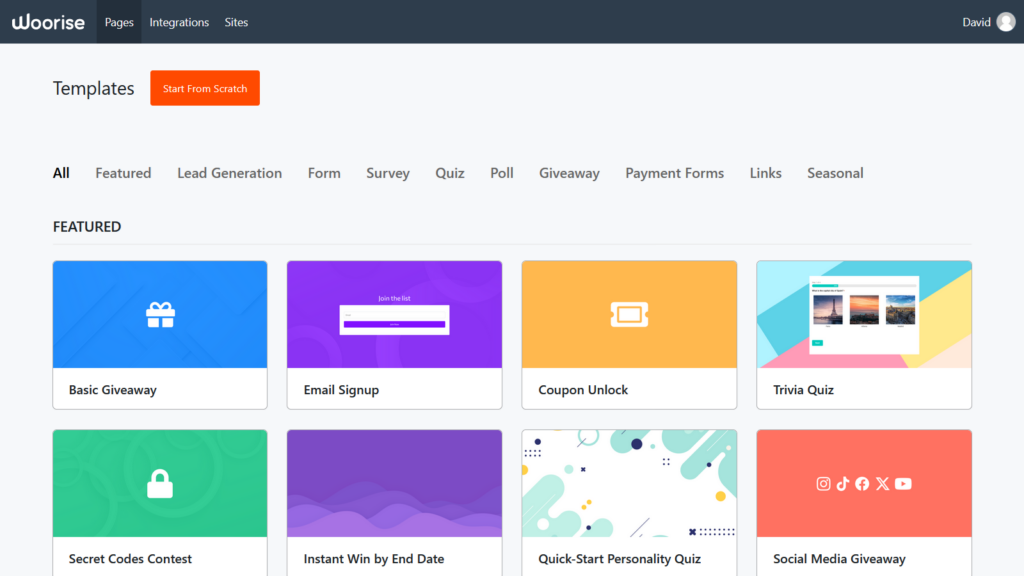Click the Woorise logo
1024x576 pixels.
click(48, 21)
